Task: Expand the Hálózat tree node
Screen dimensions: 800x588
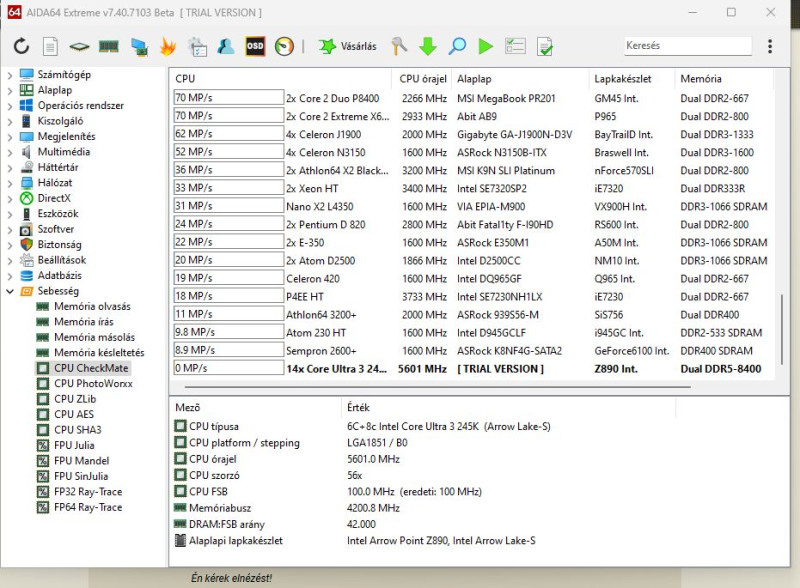Action: 10,183
